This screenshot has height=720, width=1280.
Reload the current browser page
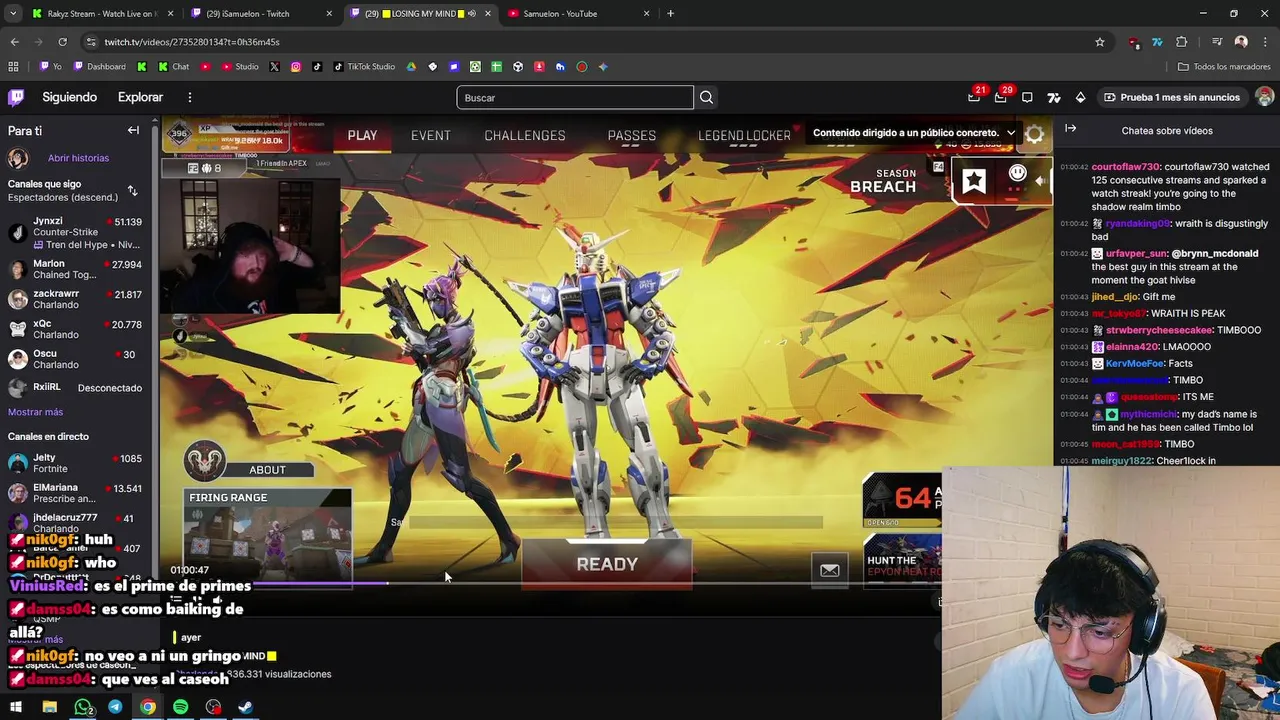point(62,42)
